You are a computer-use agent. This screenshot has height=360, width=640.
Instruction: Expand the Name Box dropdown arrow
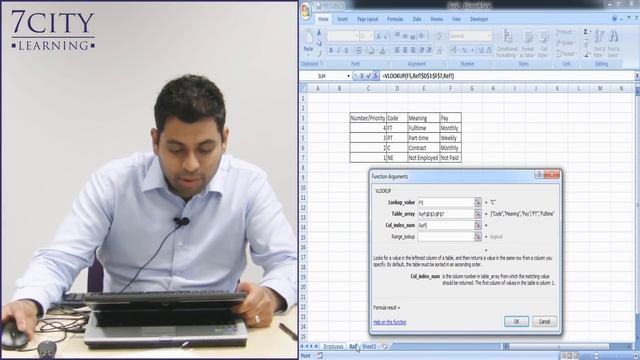click(x=349, y=76)
